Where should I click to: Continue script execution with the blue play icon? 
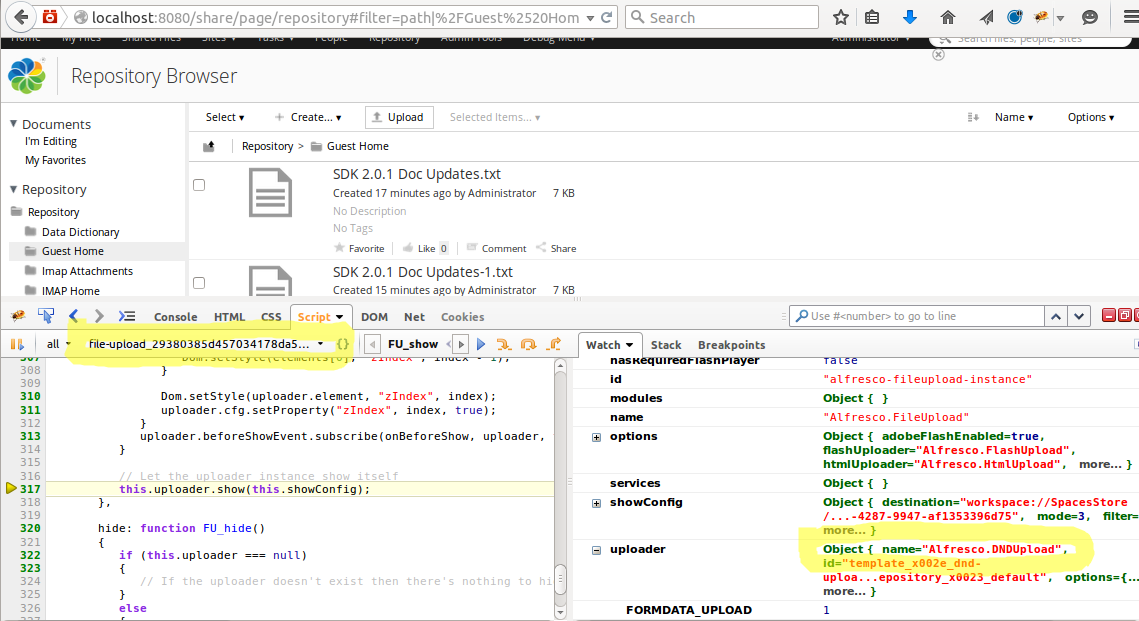coord(480,344)
